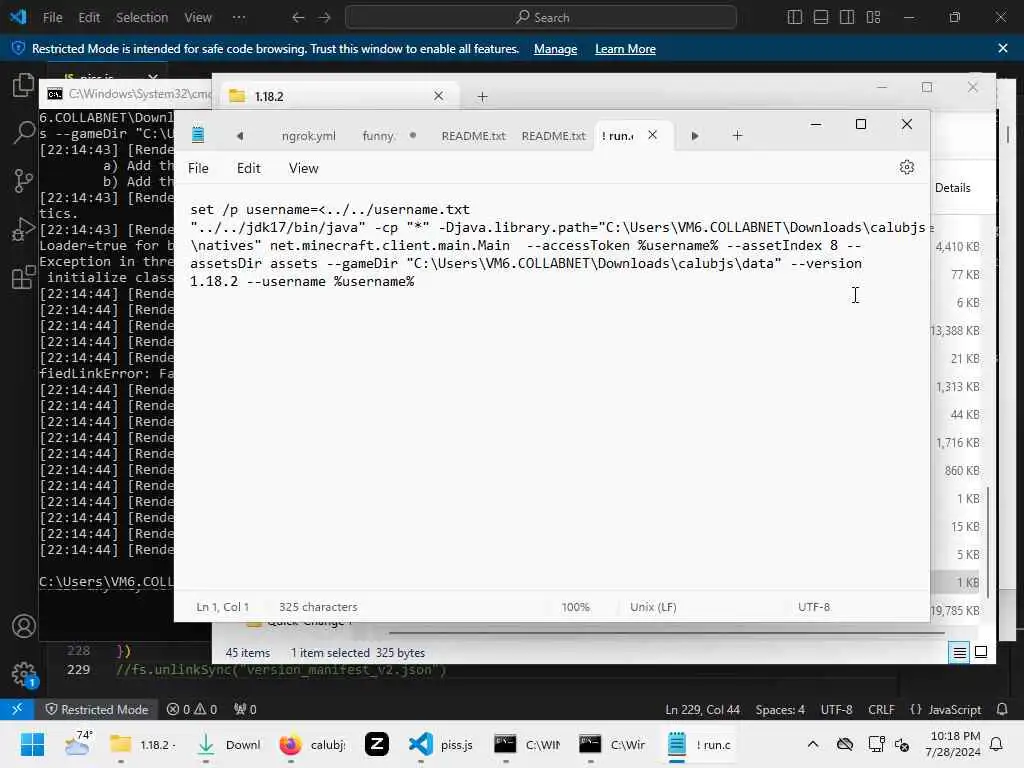1024x768 pixels.
Task: Open VS Code Edit menu
Action: pyautogui.click(x=89, y=18)
